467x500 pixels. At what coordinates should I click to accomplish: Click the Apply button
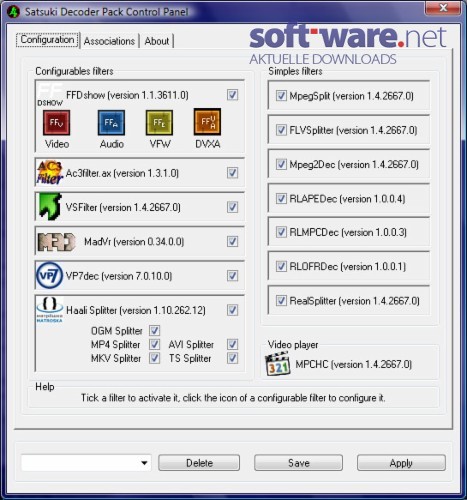click(x=401, y=463)
